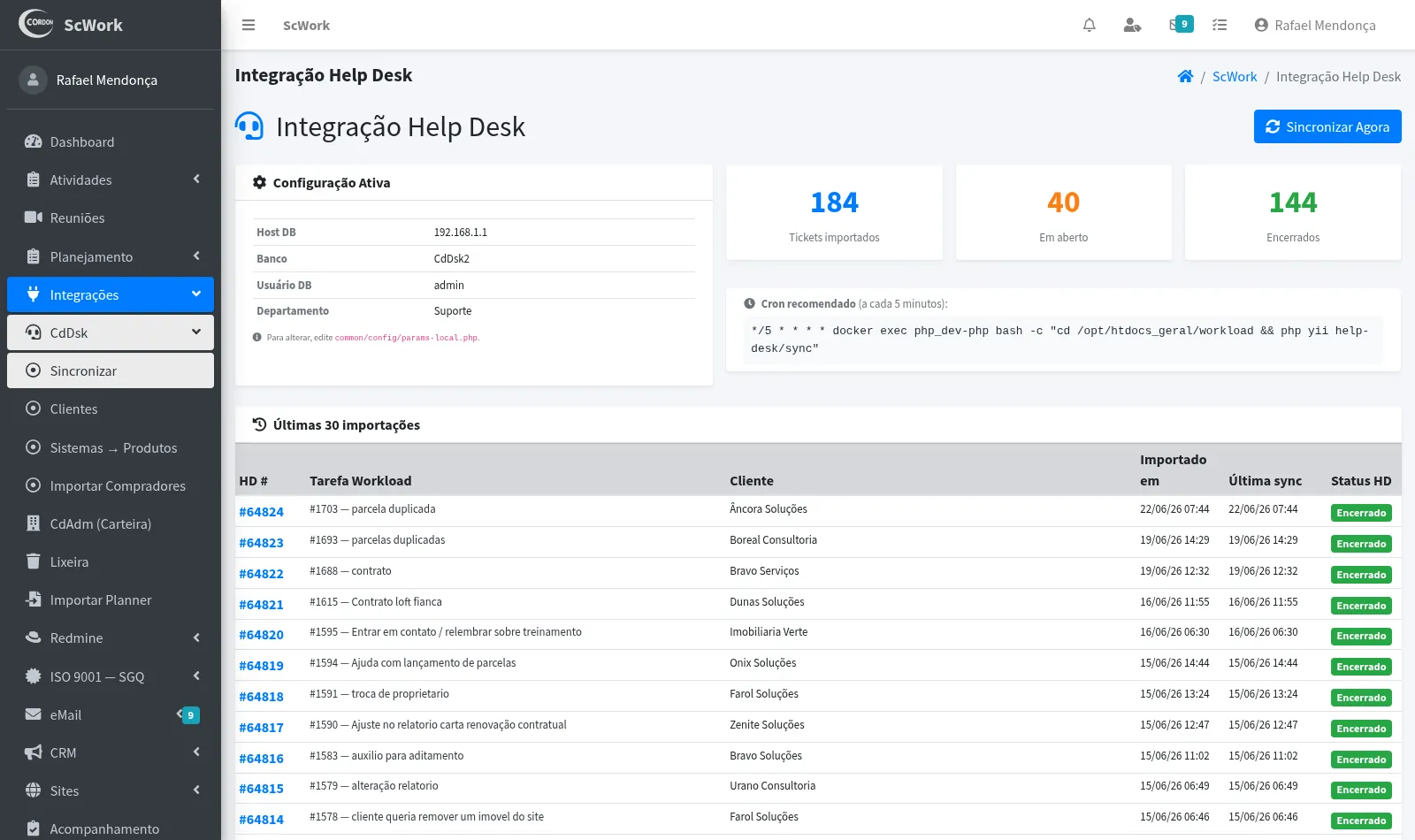Click the Planejamento clipboard icon

[x=33, y=256]
